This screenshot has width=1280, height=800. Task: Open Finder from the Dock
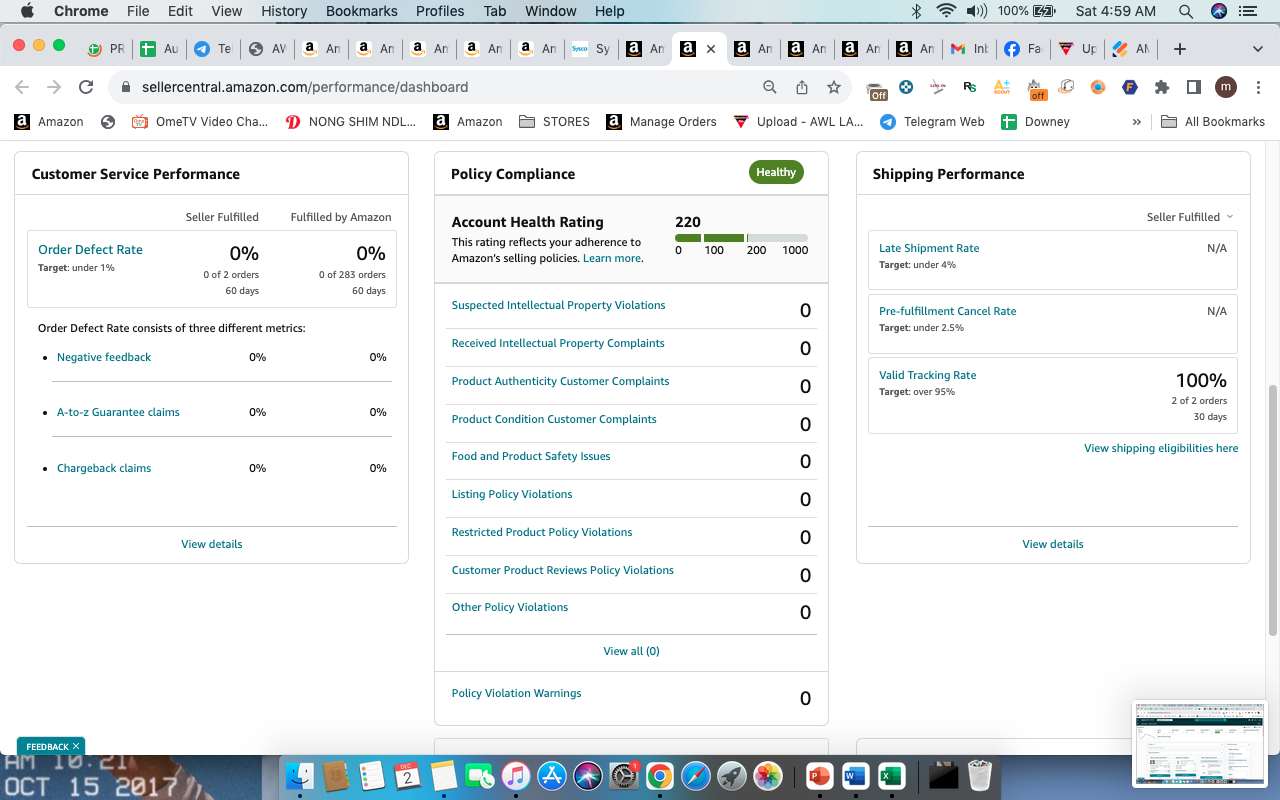[x=301, y=775]
